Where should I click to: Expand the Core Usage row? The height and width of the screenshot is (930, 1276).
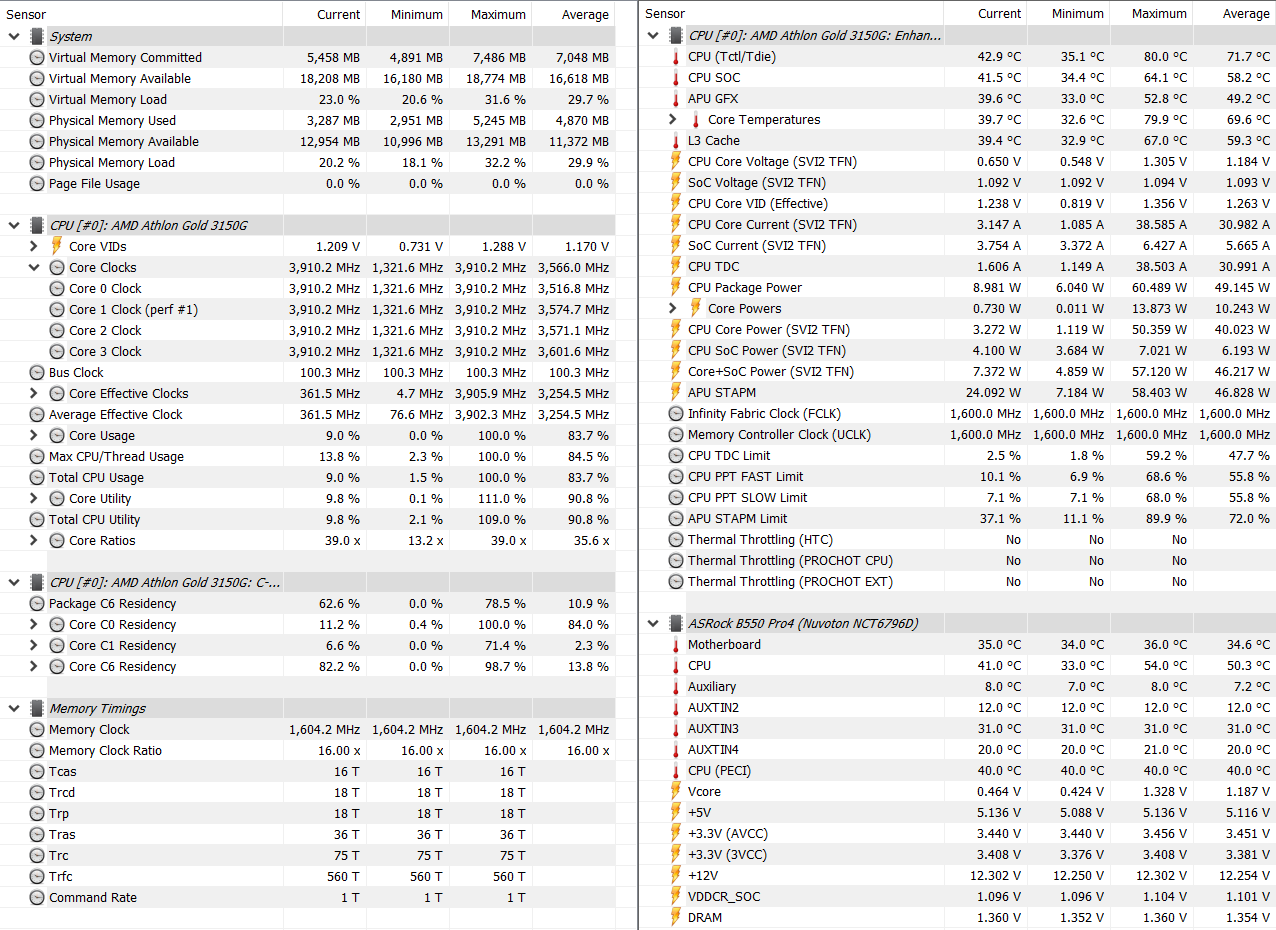click(34, 436)
